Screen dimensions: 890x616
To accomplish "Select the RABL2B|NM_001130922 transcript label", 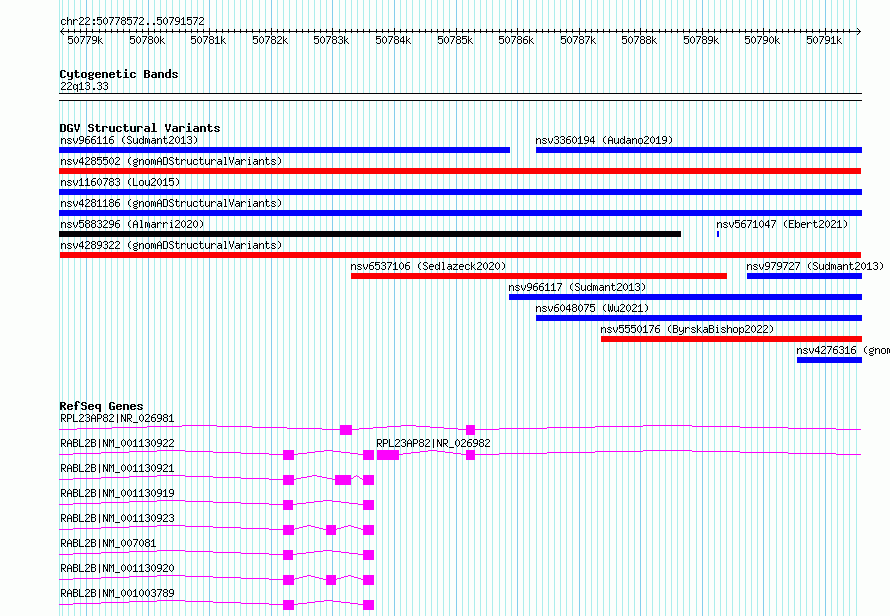I will pyautogui.click(x=117, y=443).
